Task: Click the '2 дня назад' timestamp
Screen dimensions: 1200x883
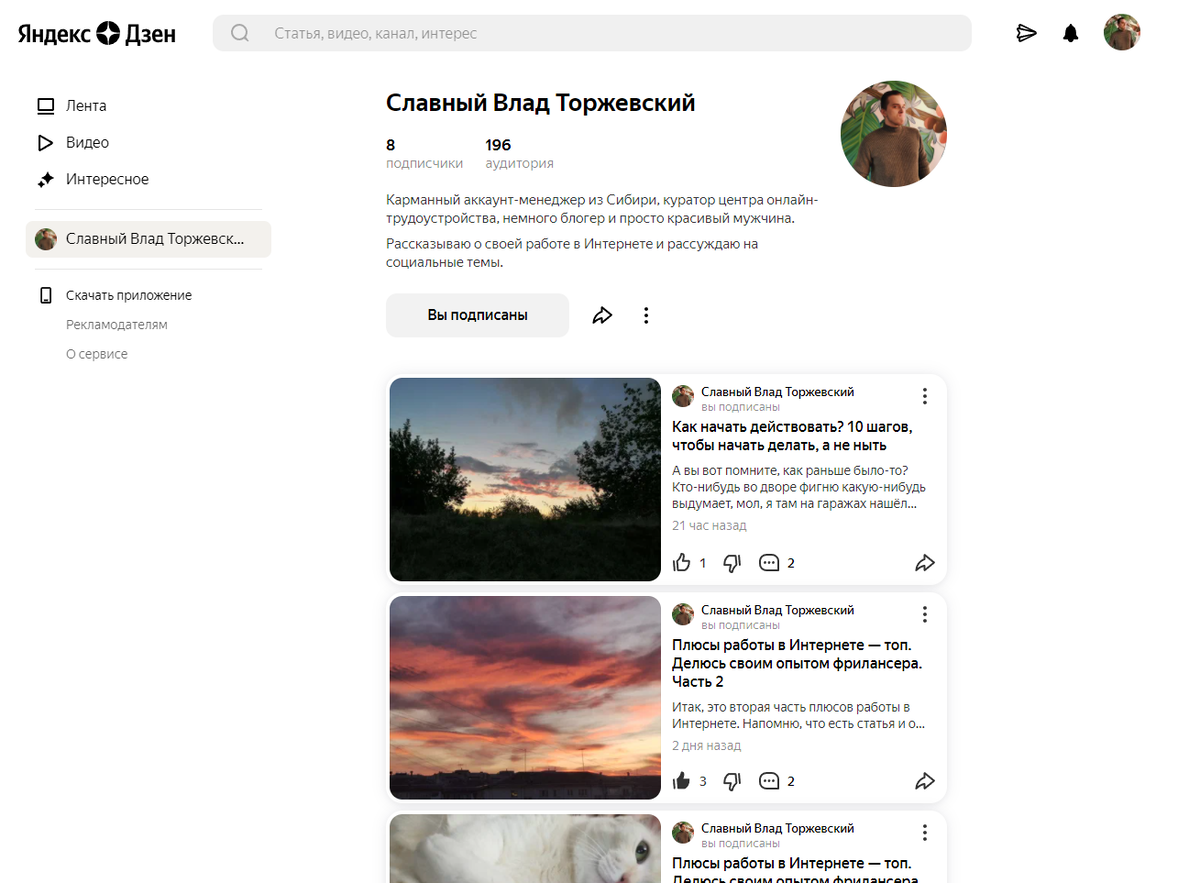Action: [706, 745]
